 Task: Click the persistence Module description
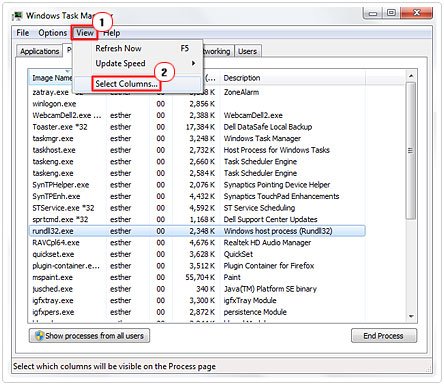click(x=255, y=312)
